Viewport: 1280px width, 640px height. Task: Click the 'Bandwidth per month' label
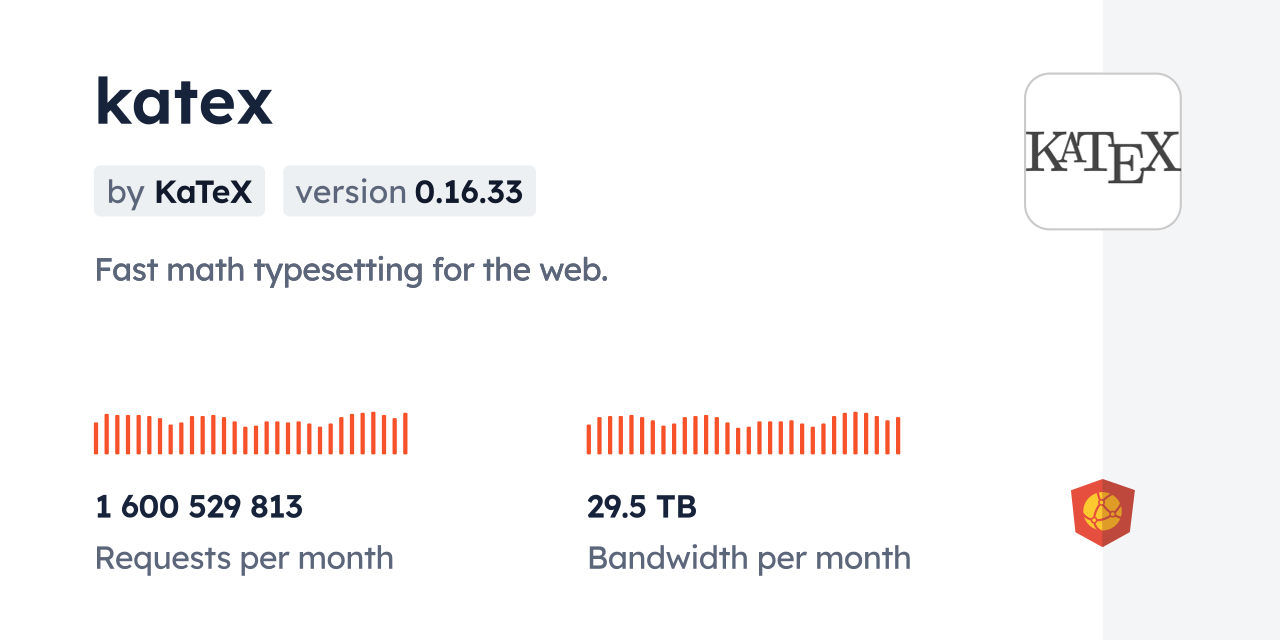click(x=748, y=558)
